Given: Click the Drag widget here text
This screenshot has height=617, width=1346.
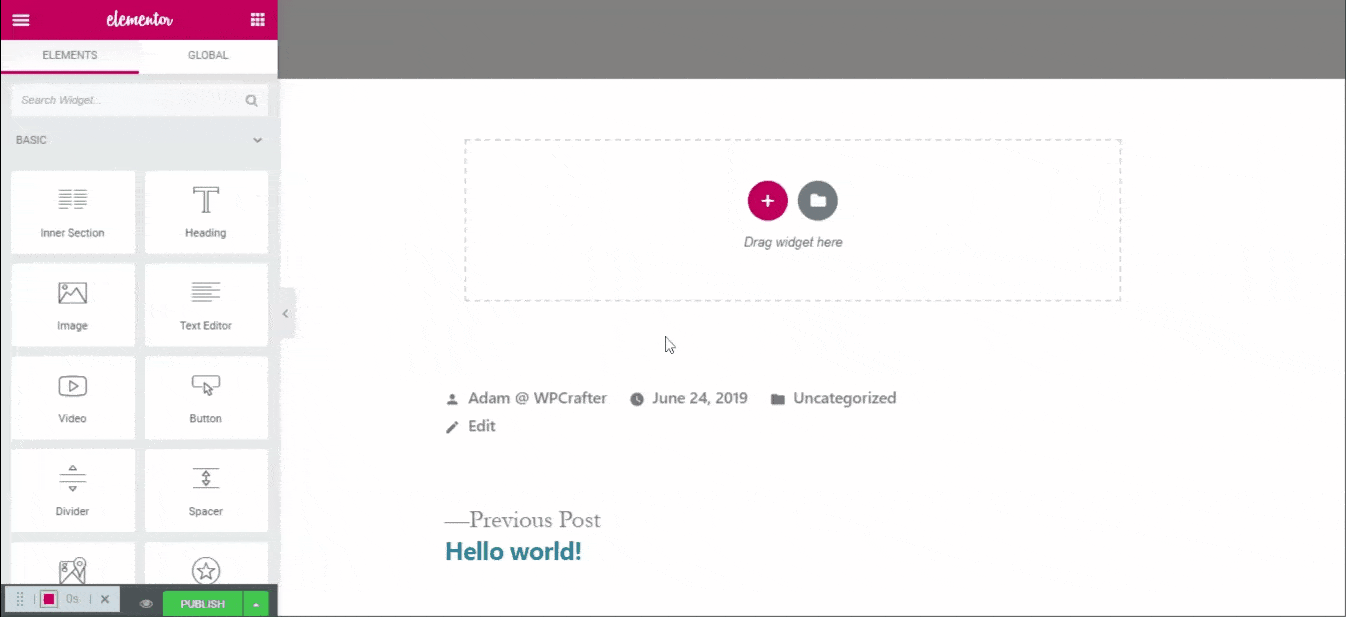Looking at the screenshot, I should (x=793, y=242).
